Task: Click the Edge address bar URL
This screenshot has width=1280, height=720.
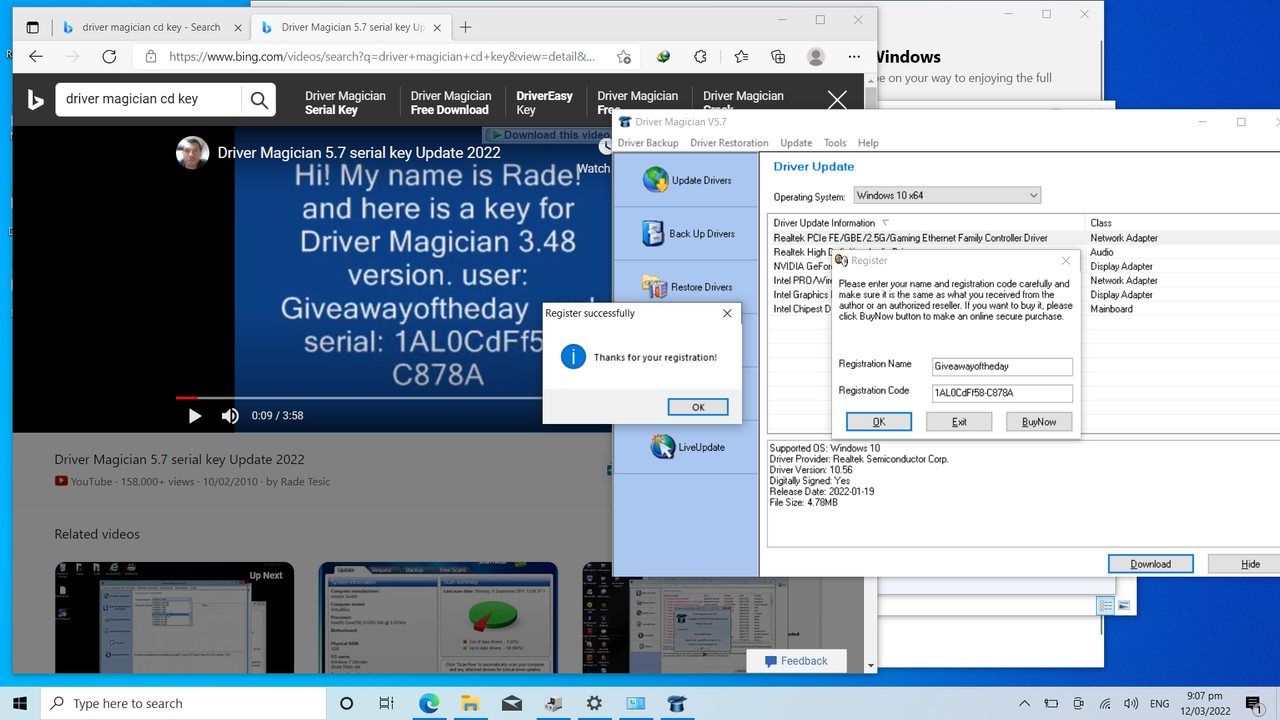Action: click(382, 57)
